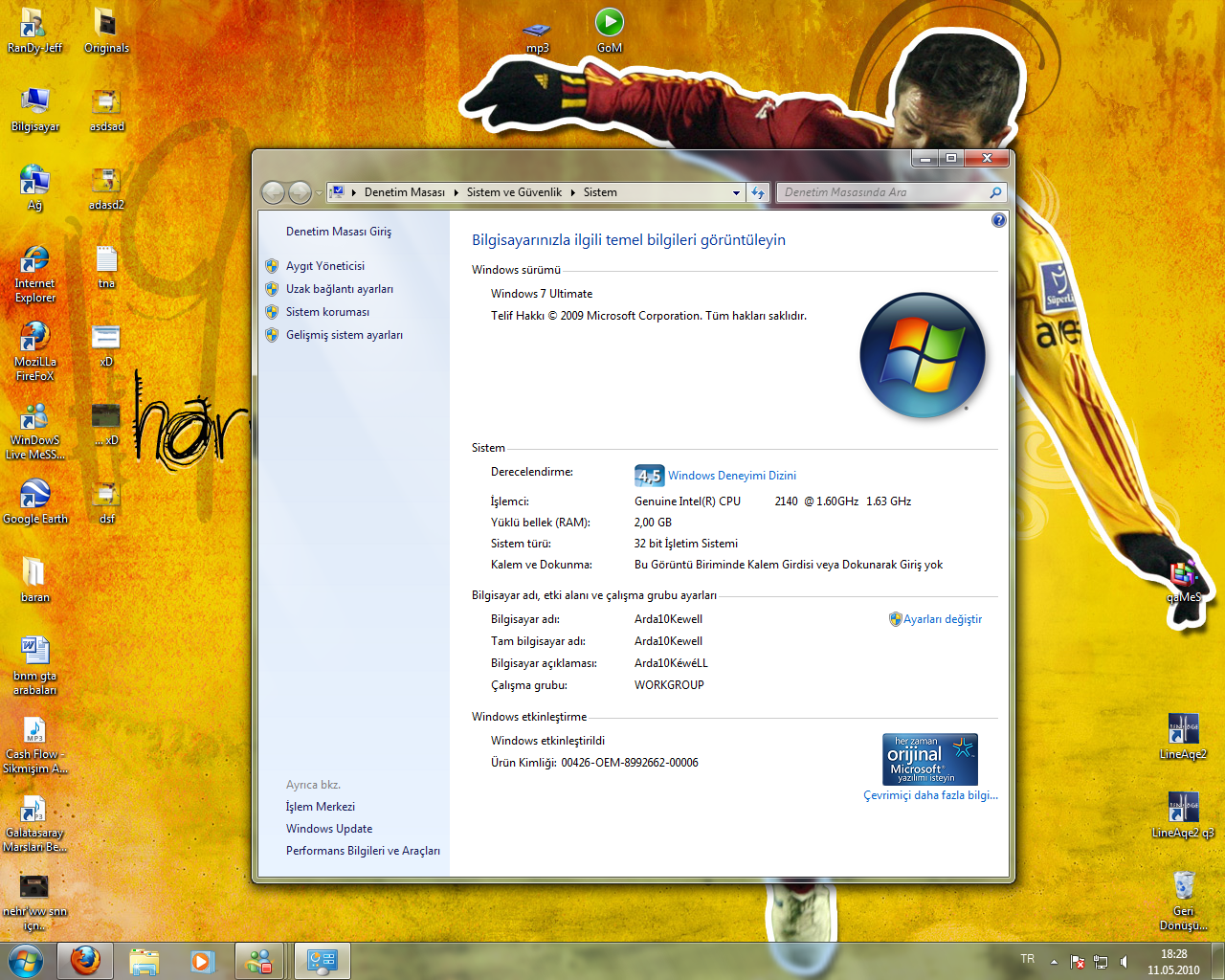1225x980 pixels.
Task: Show hidden tray icons arrow
Action: click(x=1054, y=961)
